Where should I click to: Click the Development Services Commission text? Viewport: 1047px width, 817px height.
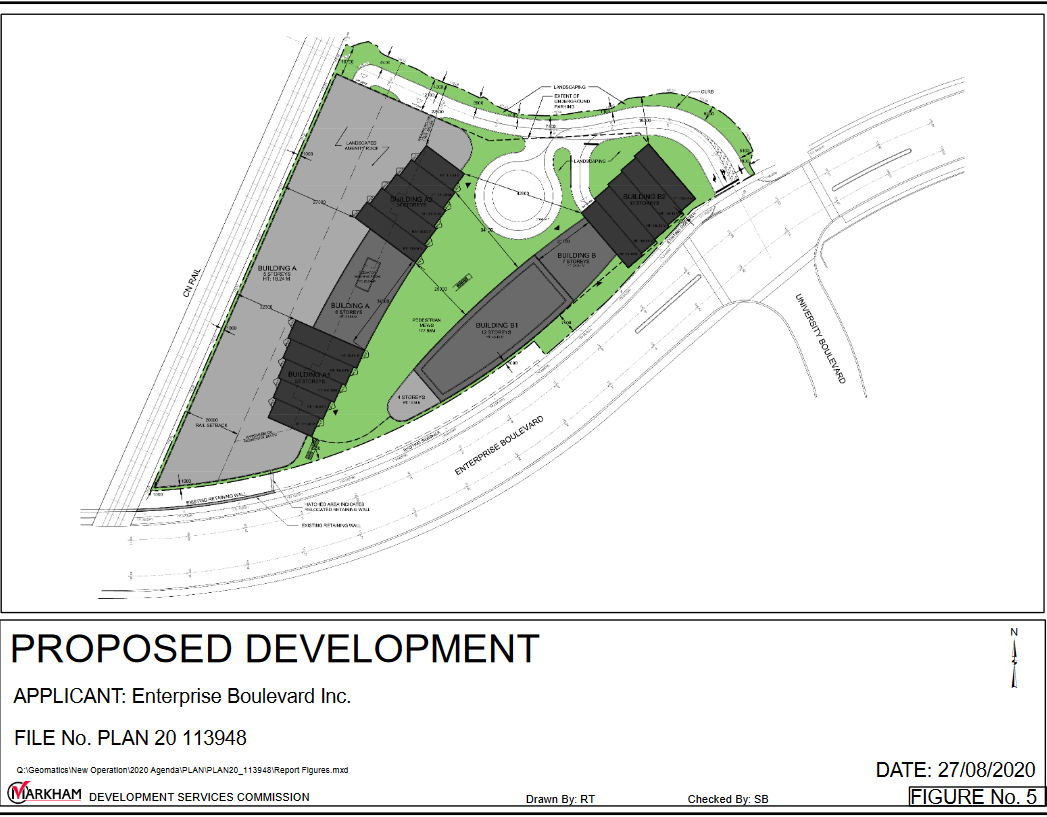[x=199, y=797]
